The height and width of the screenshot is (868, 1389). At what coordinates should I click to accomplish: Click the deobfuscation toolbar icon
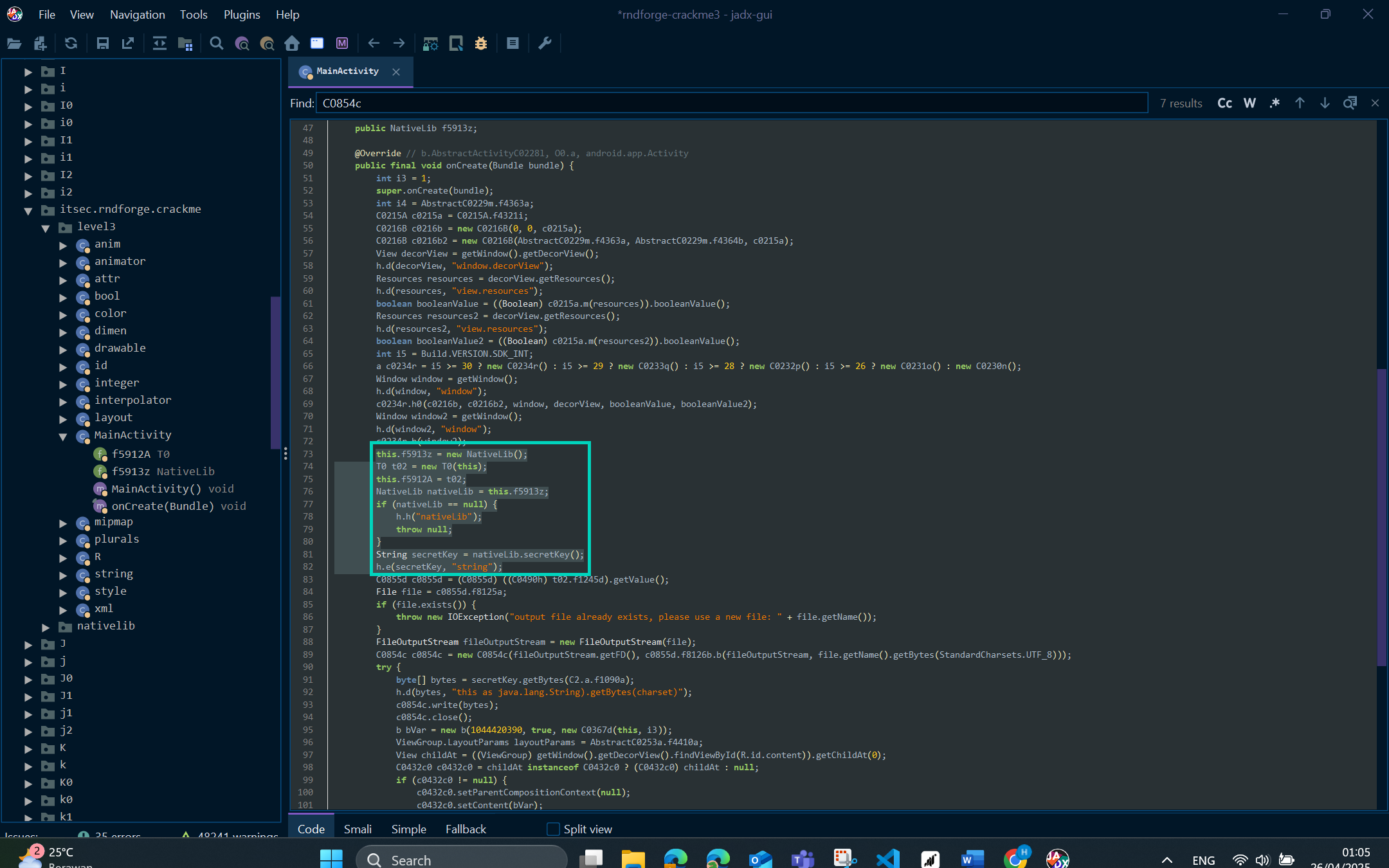point(430,43)
